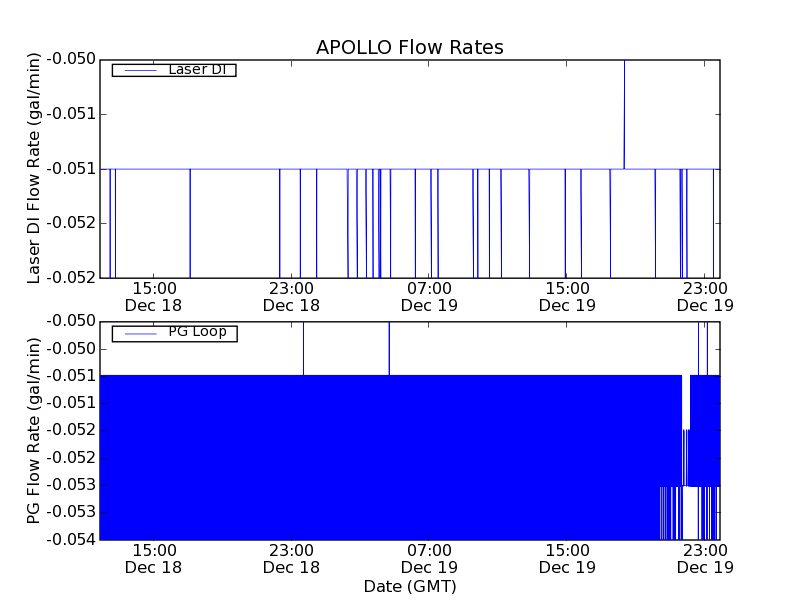Click the blue upward spike in PG Loop plot
This screenshot has height=600, width=800.
389,347
